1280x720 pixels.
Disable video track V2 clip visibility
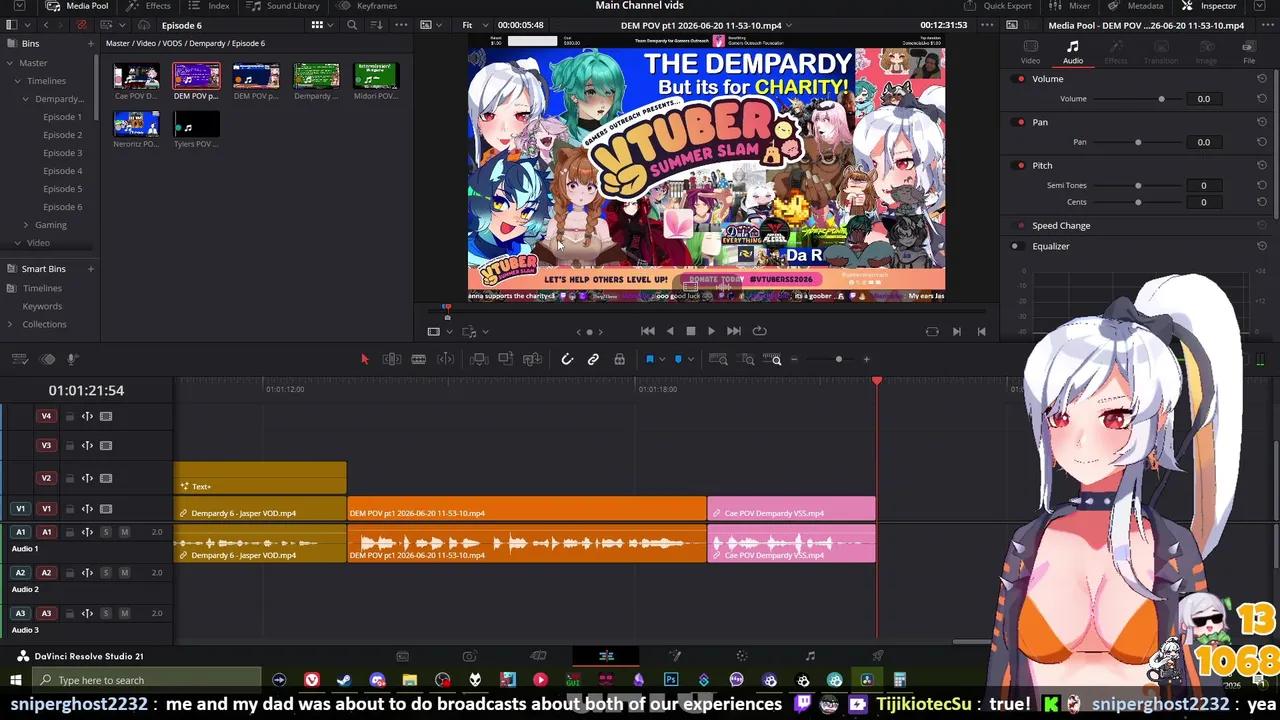tap(106, 478)
